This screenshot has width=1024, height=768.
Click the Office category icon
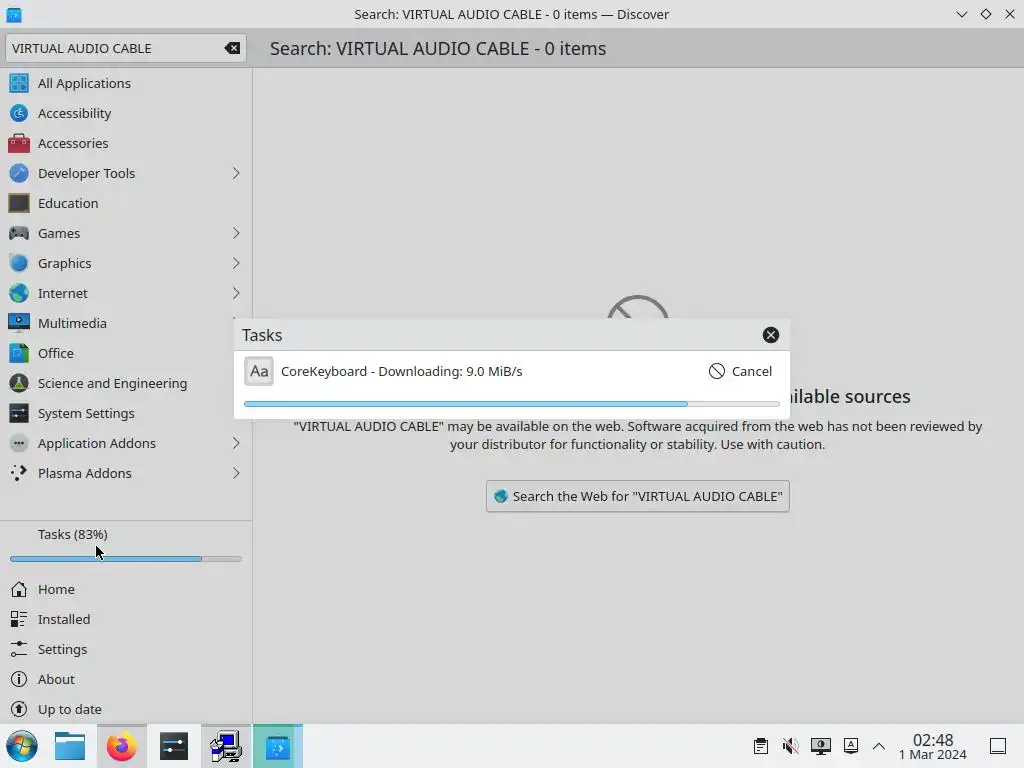click(19, 353)
